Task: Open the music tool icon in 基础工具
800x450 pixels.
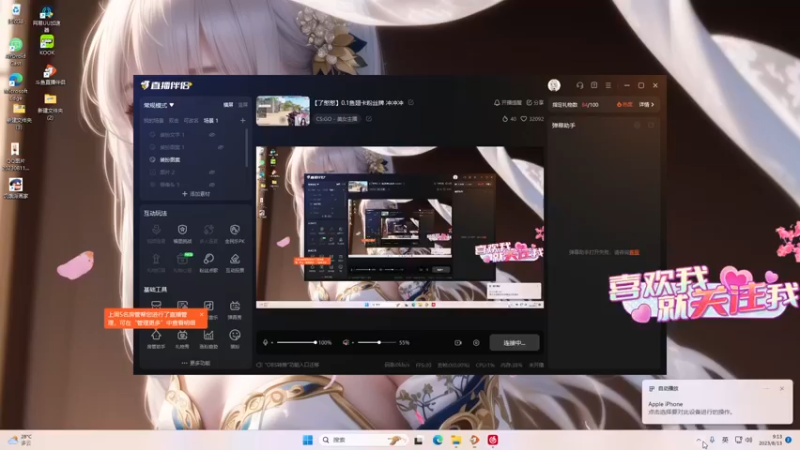Action: [209, 305]
